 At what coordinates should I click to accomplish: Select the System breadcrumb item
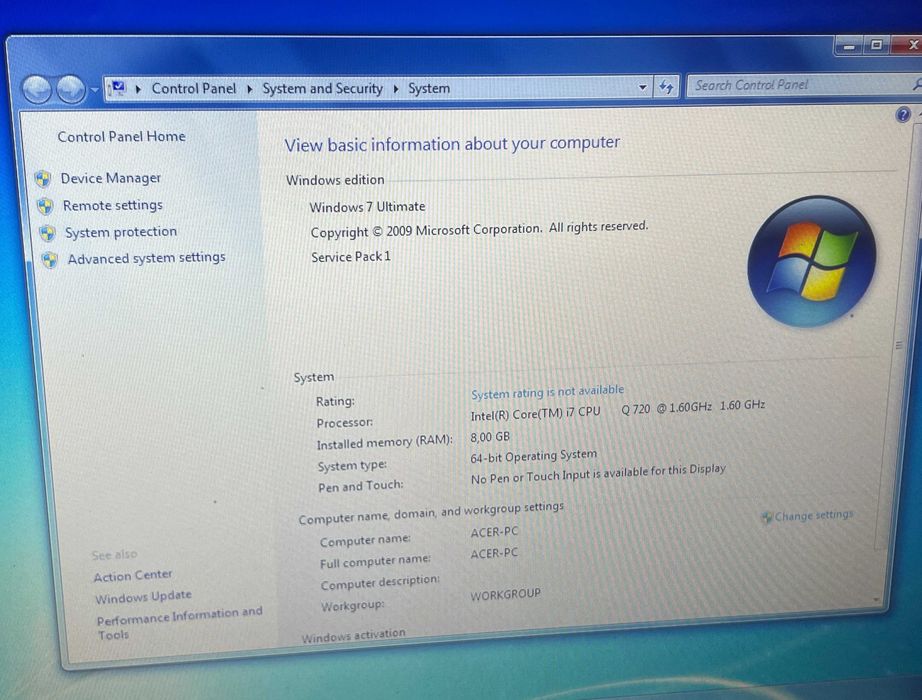pos(429,88)
